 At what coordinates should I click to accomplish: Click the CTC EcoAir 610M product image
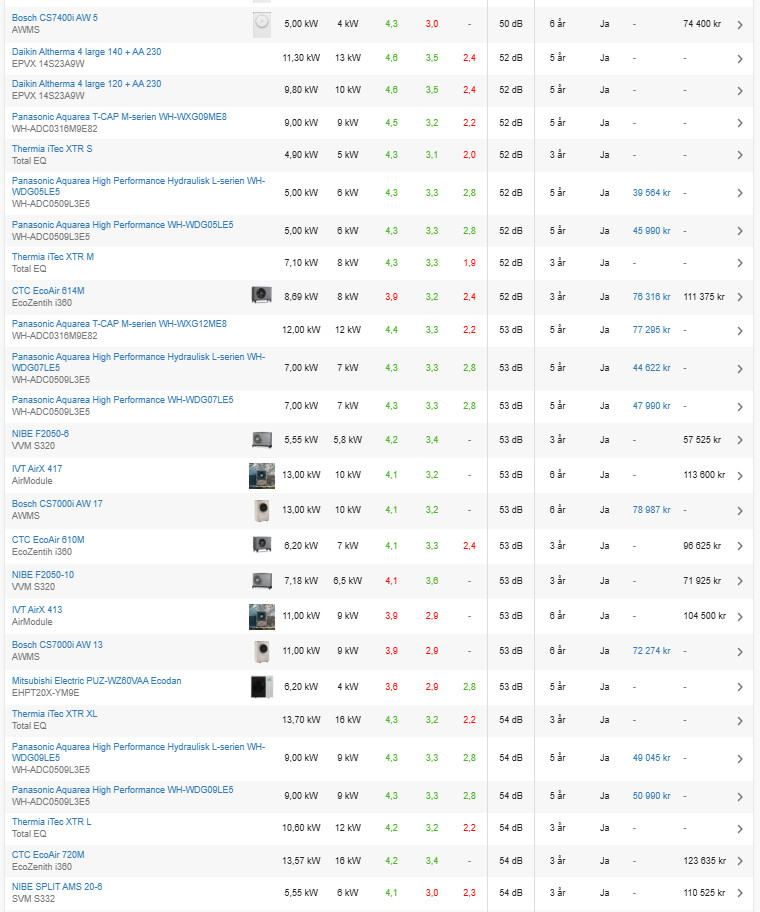pos(261,545)
